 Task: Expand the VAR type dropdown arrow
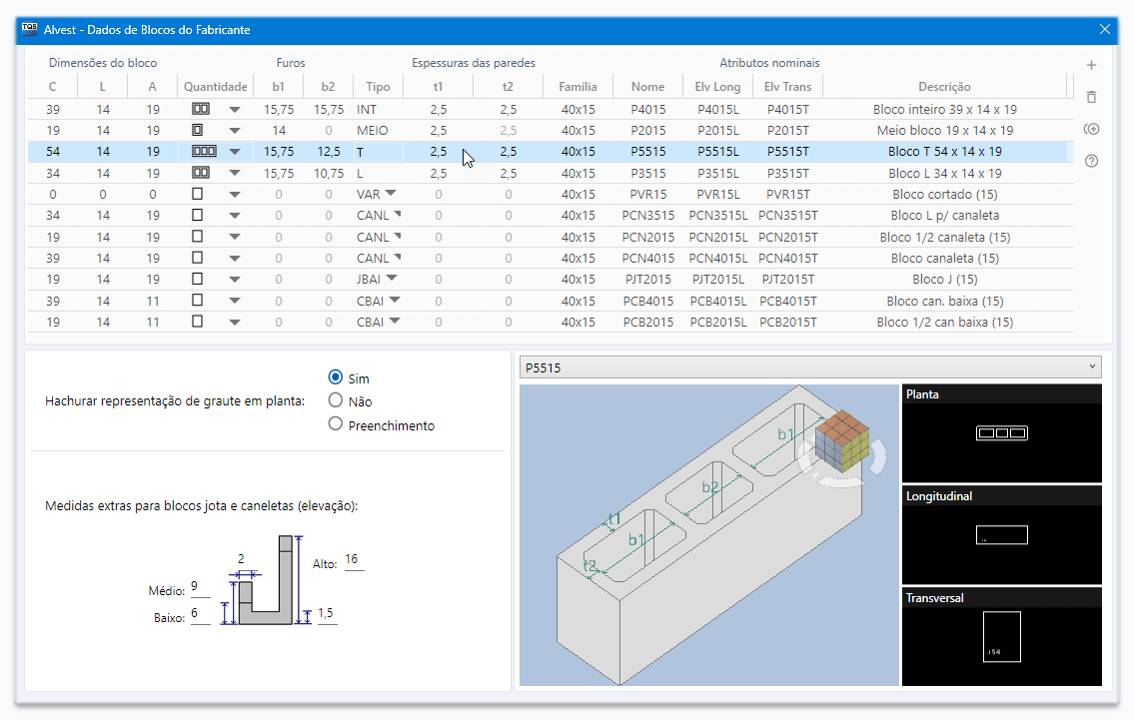(x=391, y=194)
